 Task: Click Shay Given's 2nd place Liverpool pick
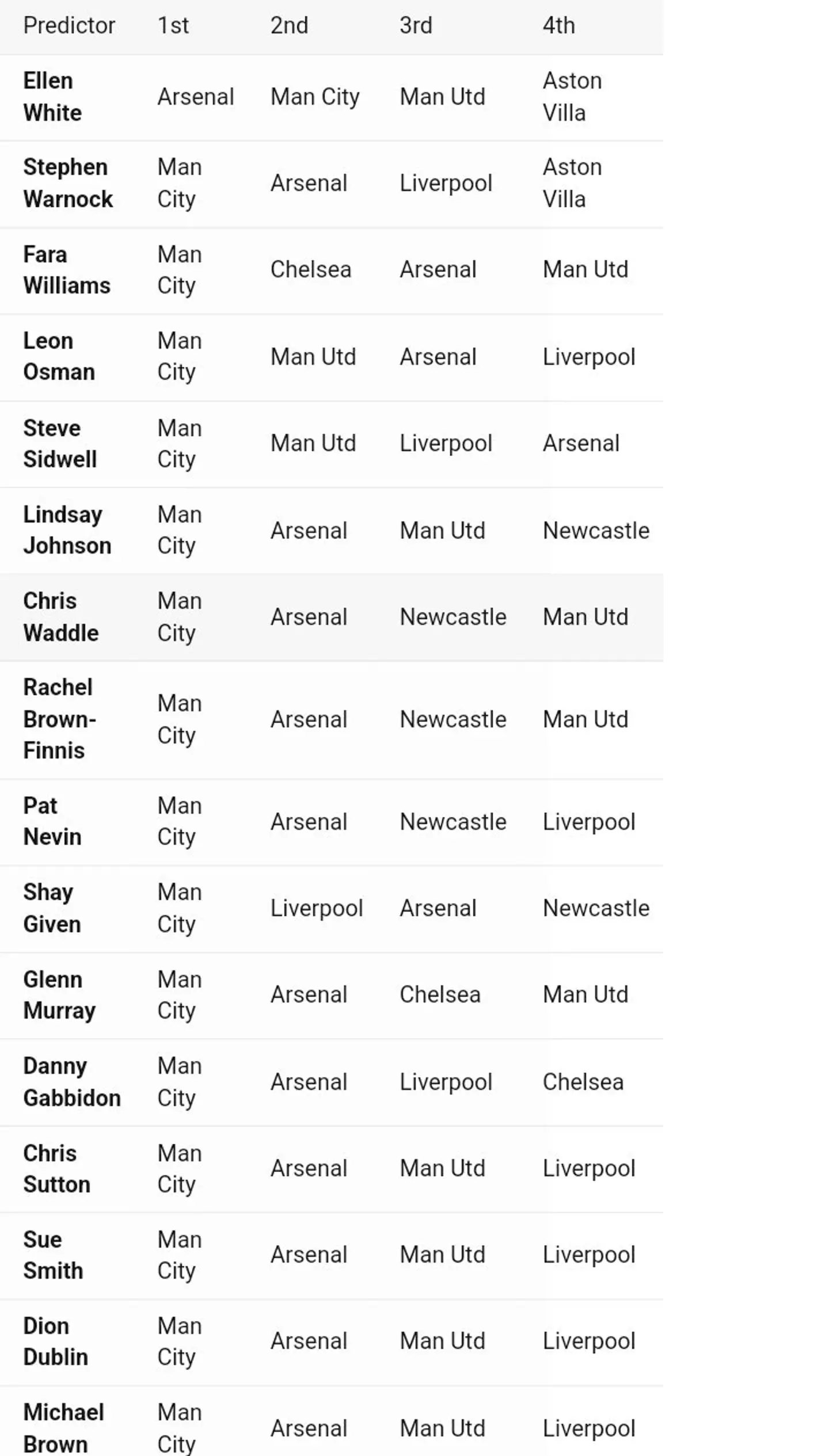coord(317,909)
